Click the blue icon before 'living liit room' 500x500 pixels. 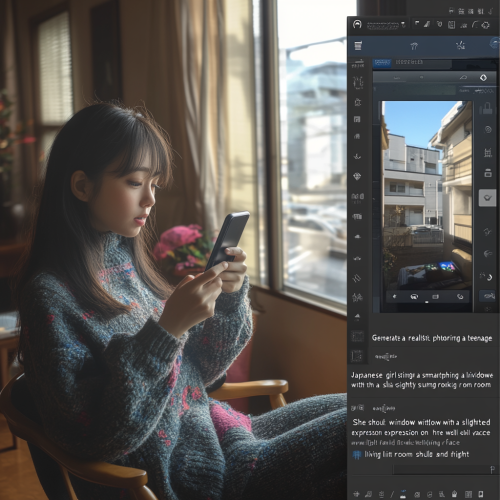tap(357, 455)
